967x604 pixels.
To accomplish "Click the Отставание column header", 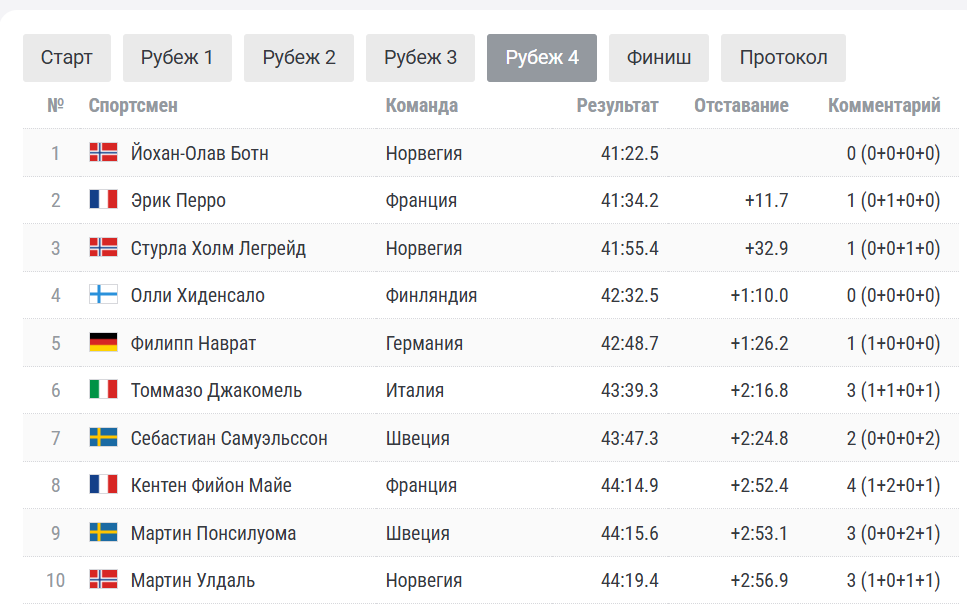I will click(740, 104).
